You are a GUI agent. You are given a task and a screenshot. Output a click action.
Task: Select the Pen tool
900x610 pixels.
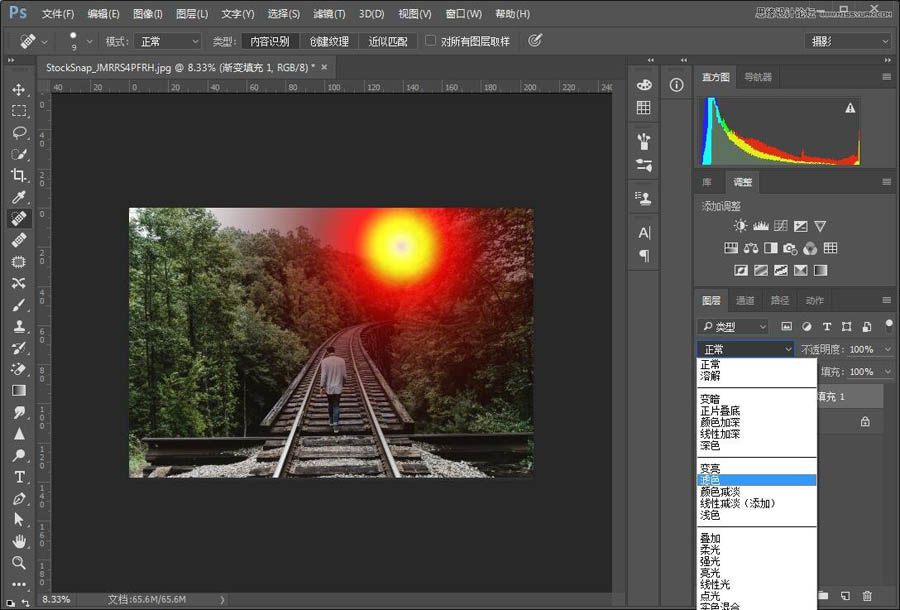click(x=19, y=498)
